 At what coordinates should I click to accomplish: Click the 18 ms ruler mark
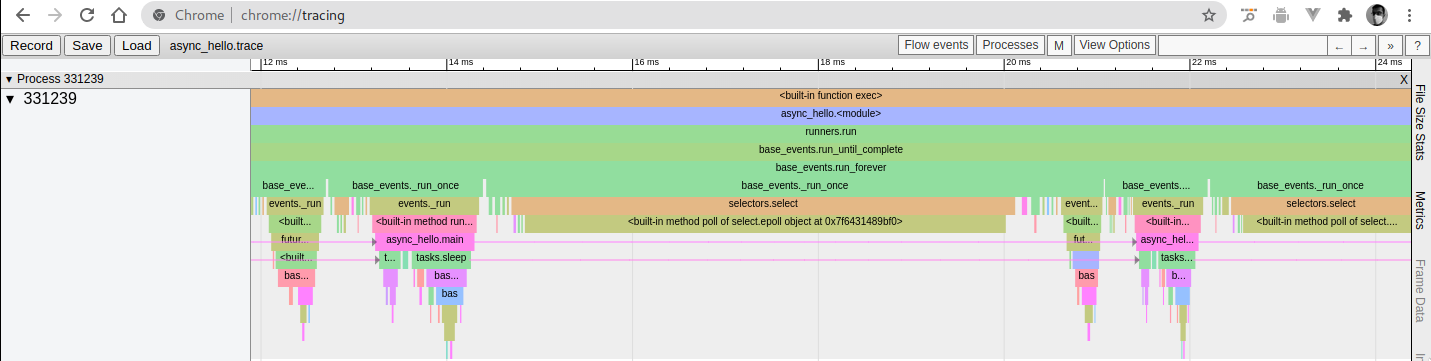832,62
